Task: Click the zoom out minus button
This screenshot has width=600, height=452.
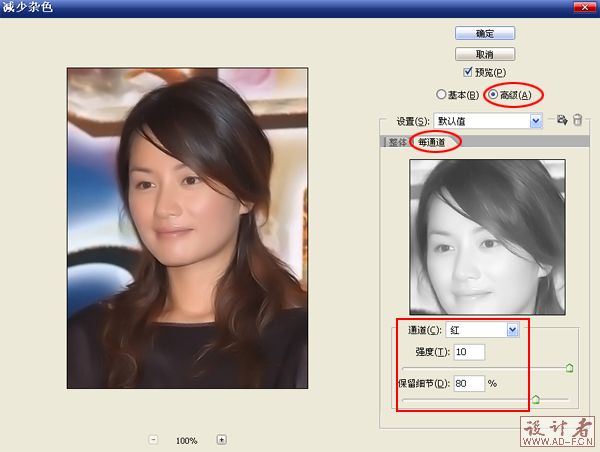Action: coord(153,440)
